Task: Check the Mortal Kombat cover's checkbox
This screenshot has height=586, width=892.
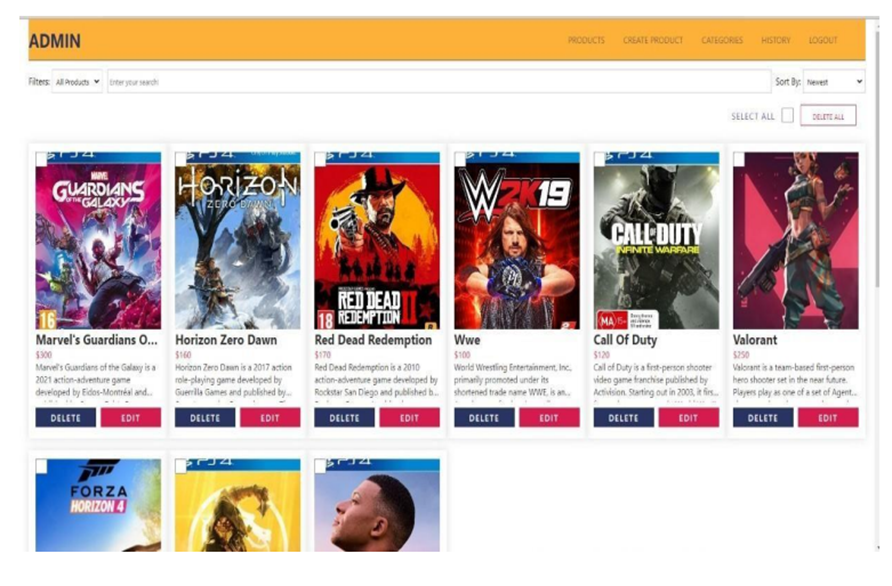Action: pos(181,466)
